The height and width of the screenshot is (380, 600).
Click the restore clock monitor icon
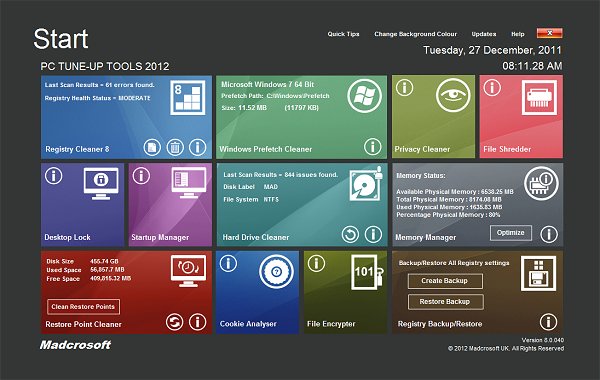188,271
